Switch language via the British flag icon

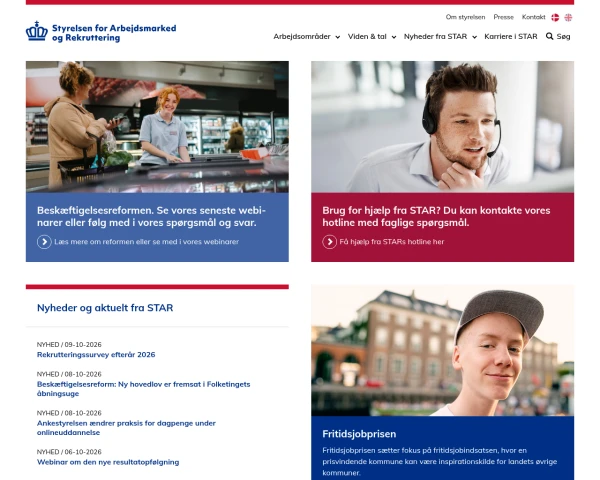coord(568,17)
